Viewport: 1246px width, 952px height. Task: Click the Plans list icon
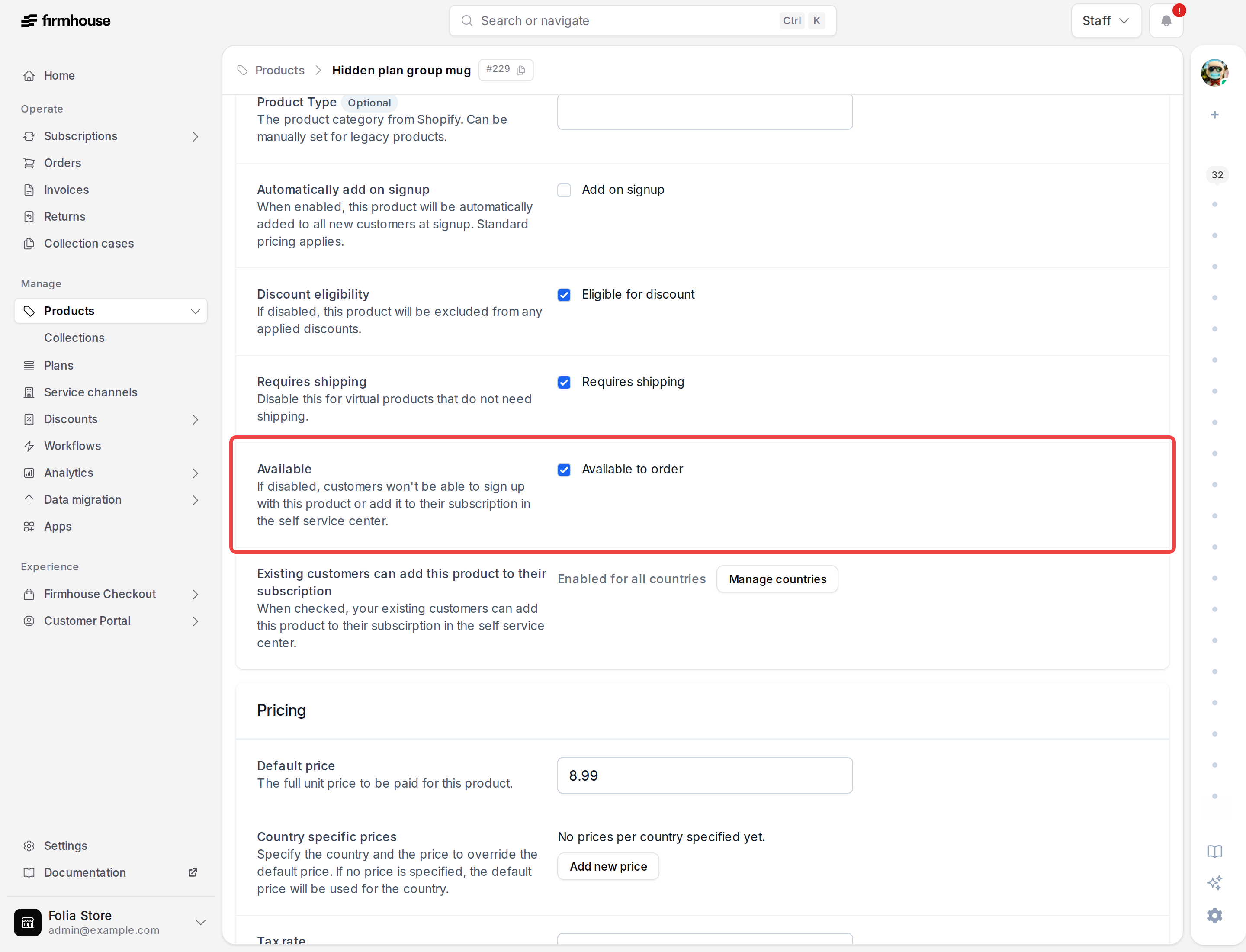(29, 366)
